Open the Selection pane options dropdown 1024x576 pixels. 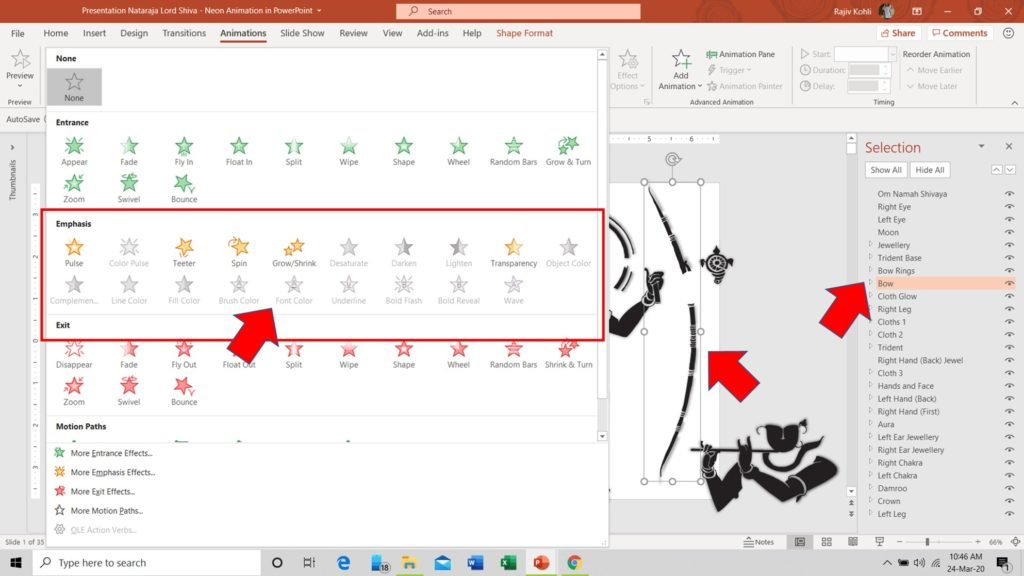pyautogui.click(x=981, y=146)
